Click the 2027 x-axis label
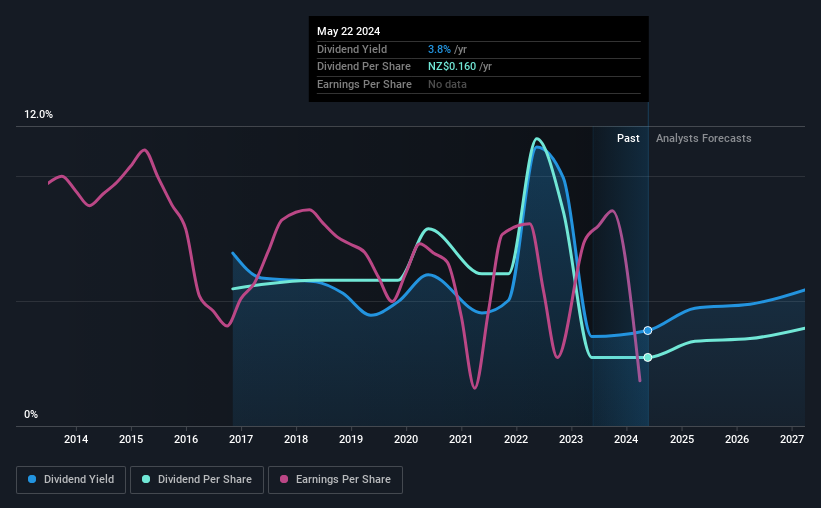 (x=792, y=439)
